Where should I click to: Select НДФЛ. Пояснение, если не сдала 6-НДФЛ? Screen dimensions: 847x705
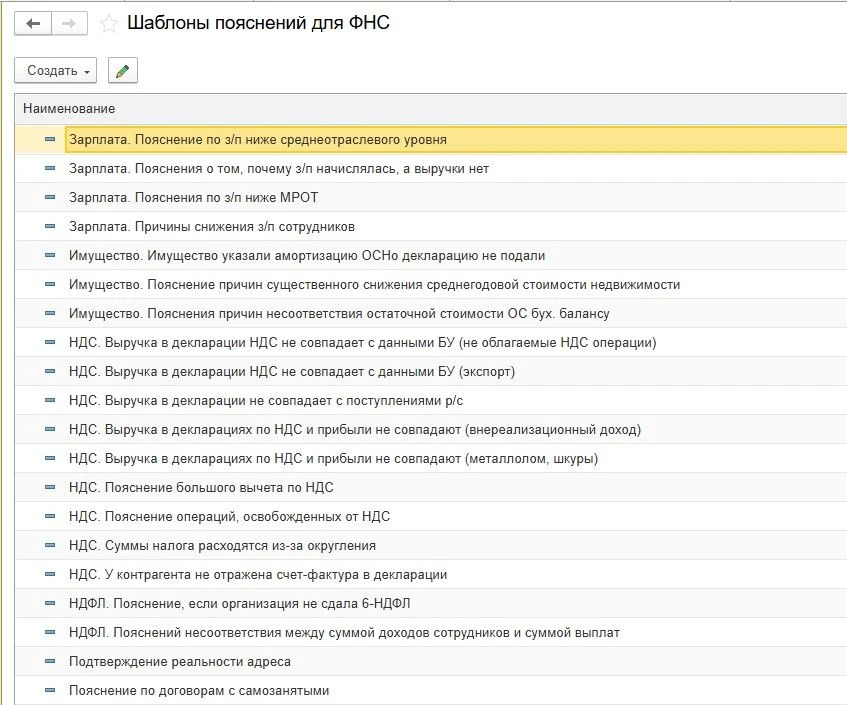tap(239, 604)
